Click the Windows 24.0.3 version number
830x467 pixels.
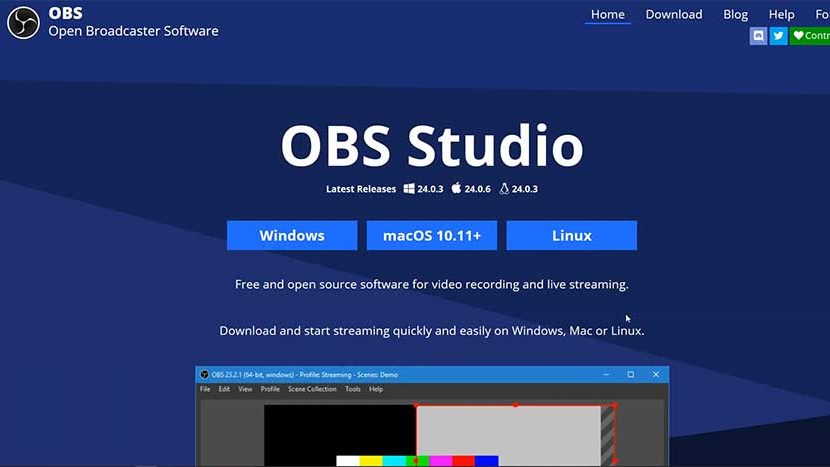pyautogui.click(x=430, y=189)
